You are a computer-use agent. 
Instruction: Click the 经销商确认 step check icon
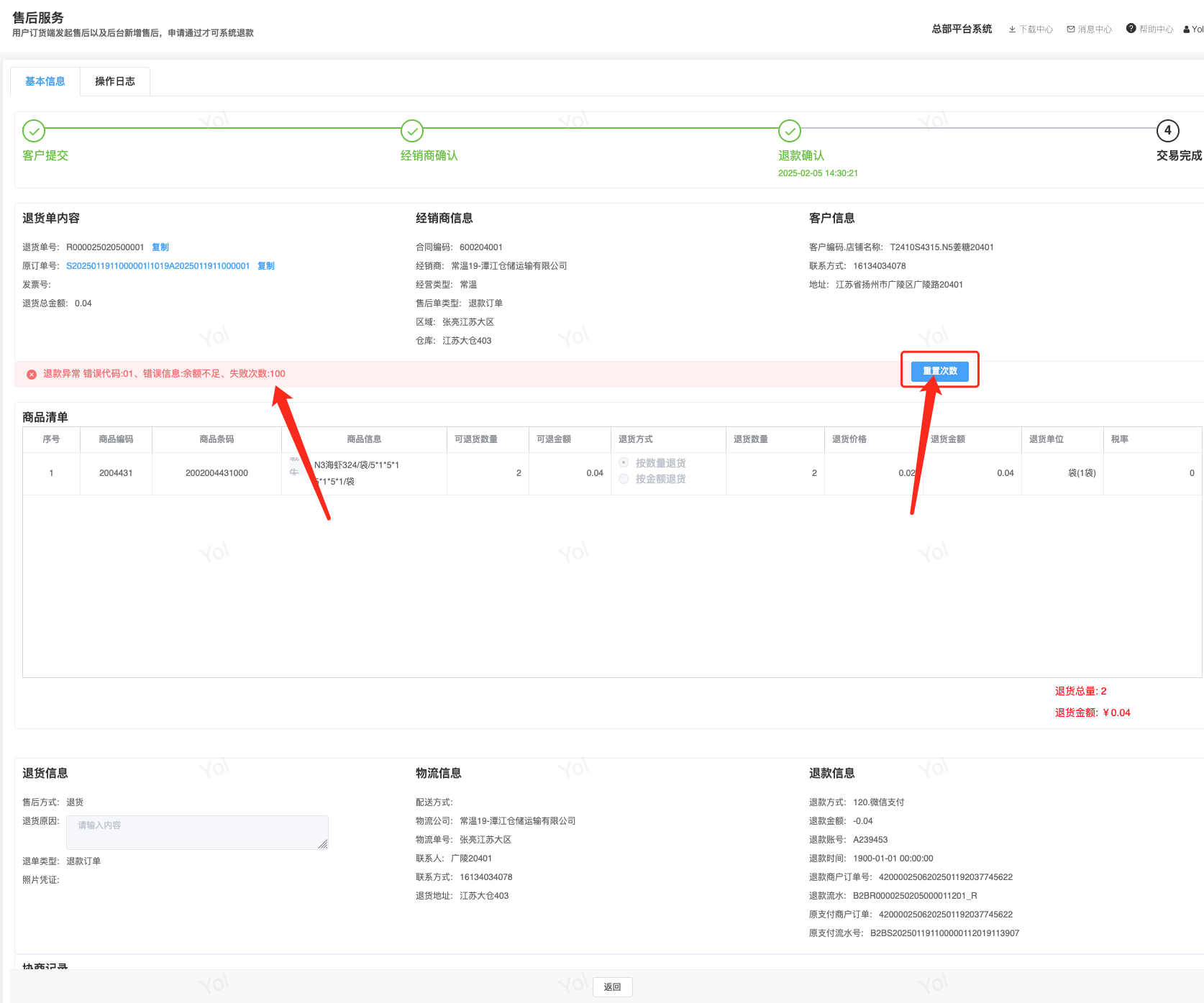(x=412, y=131)
